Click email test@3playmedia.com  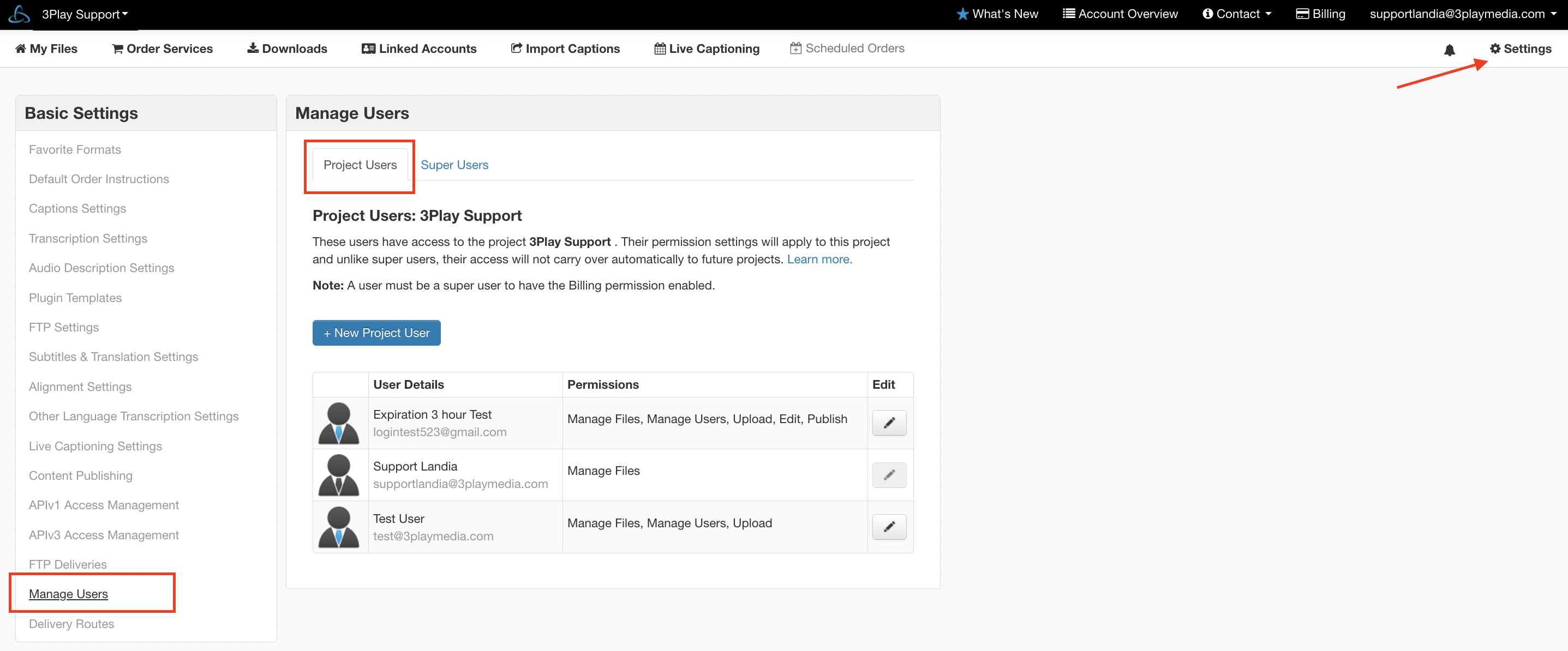pos(433,536)
